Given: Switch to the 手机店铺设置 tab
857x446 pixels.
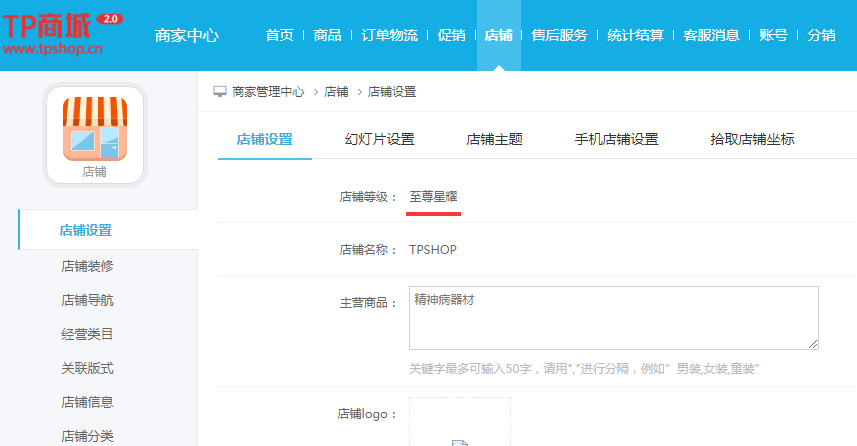Looking at the screenshot, I should click(616, 140).
